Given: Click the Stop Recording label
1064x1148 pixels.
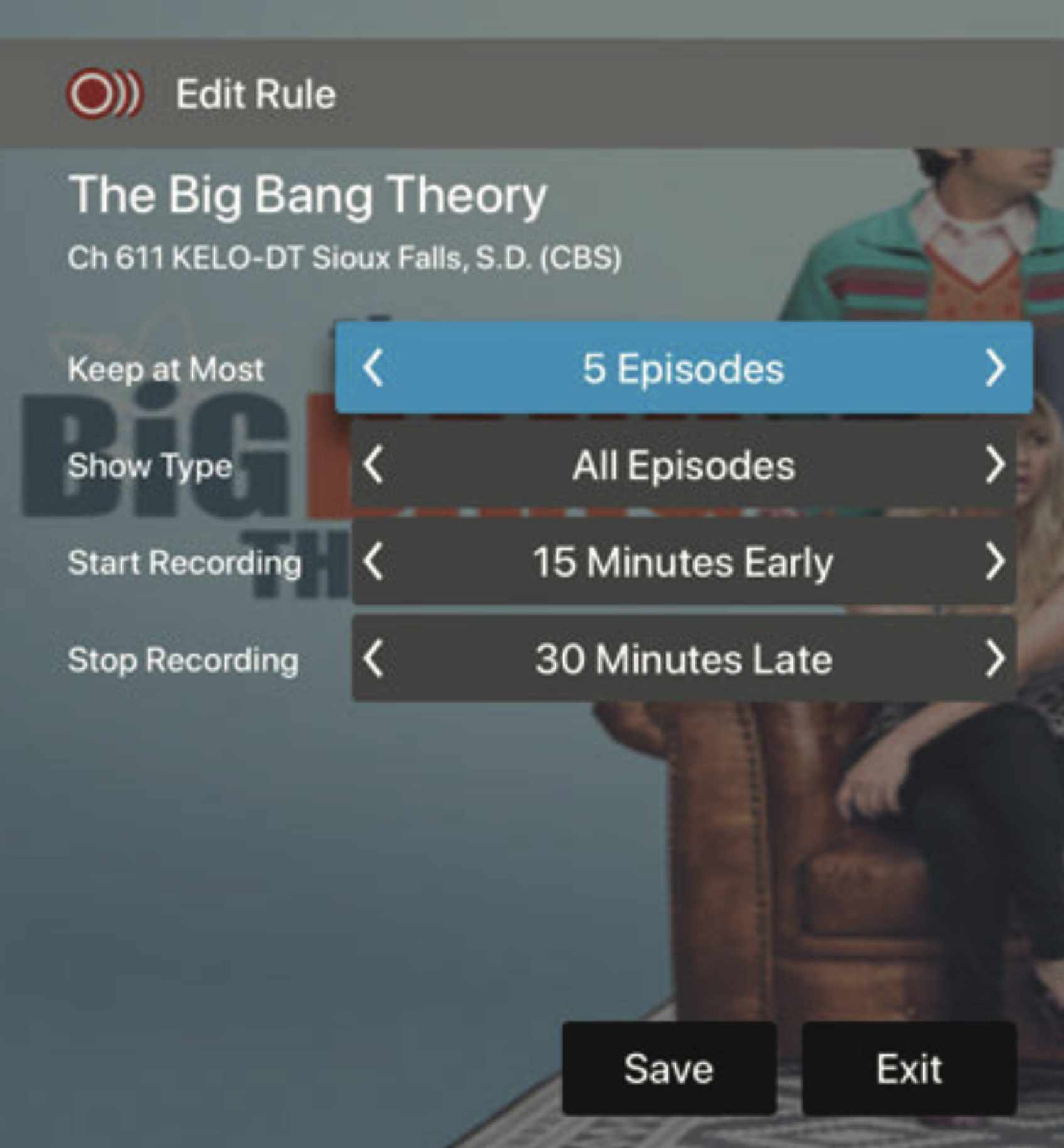Looking at the screenshot, I should click(x=183, y=661).
